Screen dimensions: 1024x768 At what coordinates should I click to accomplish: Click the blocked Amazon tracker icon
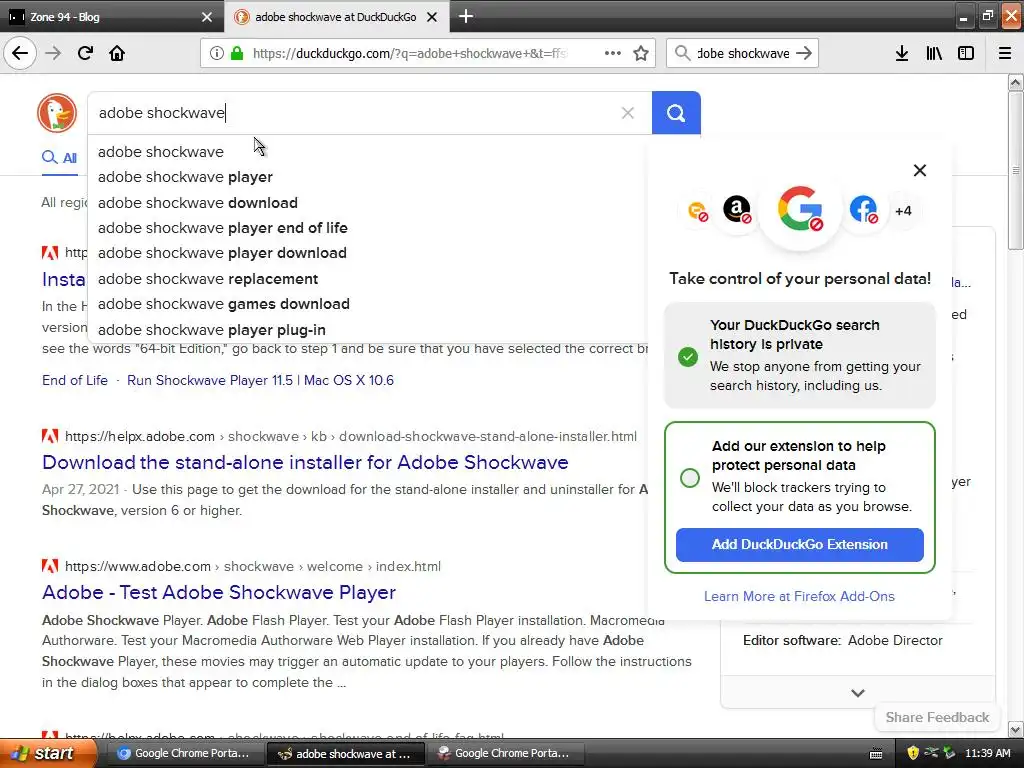point(737,210)
